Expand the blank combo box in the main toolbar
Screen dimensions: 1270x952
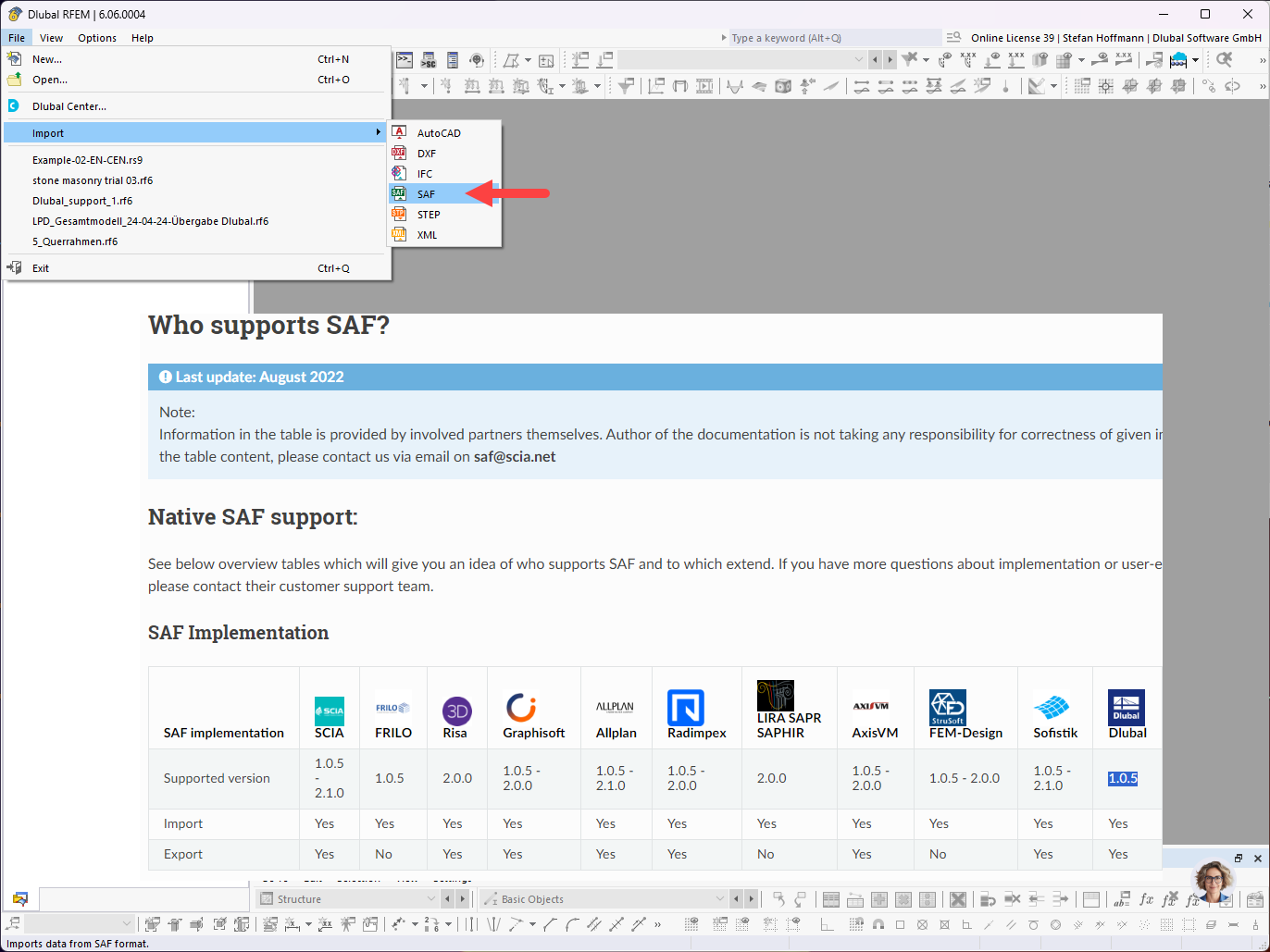[x=859, y=58]
